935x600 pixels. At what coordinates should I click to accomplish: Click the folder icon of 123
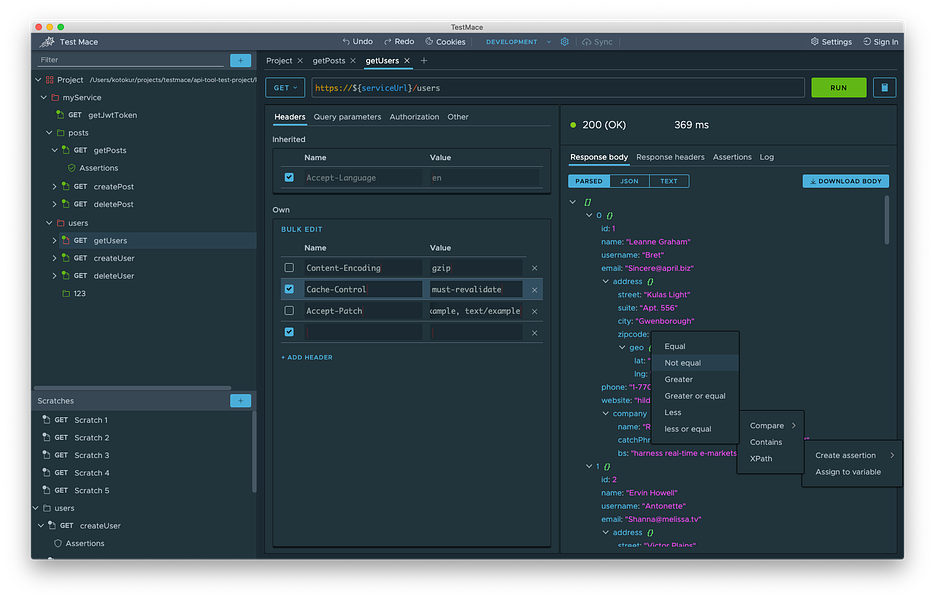tap(66, 293)
